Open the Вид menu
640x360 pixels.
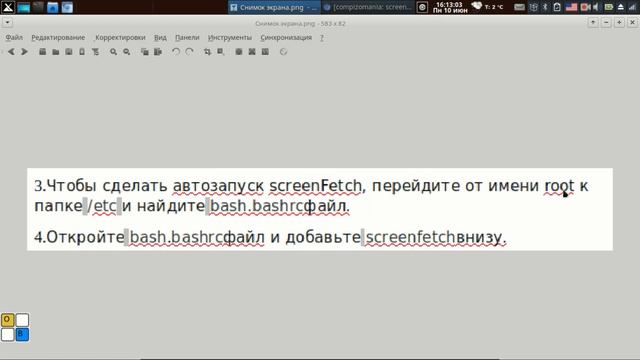pos(160,38)
